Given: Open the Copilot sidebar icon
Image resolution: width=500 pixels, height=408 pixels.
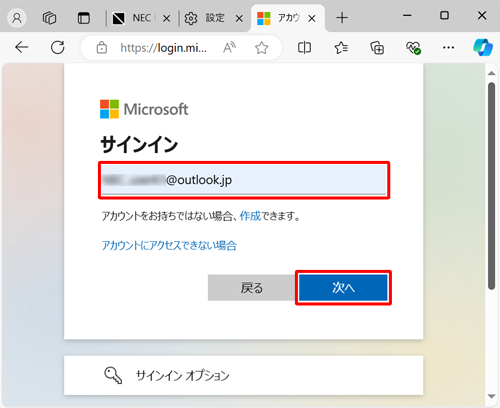Looking at the screenshot, I should [x=483, y=47].
